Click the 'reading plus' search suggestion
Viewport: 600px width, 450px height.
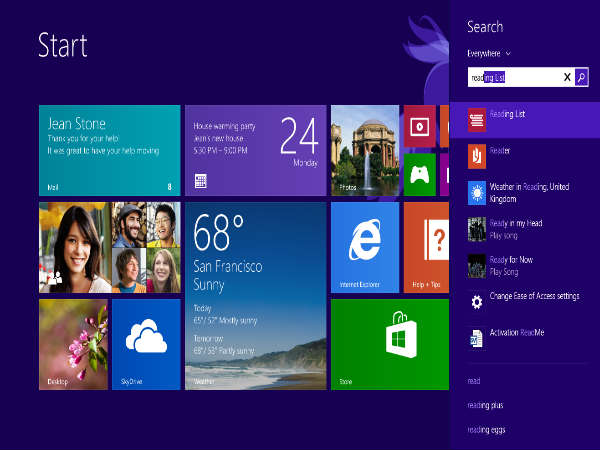coord(485,405)
